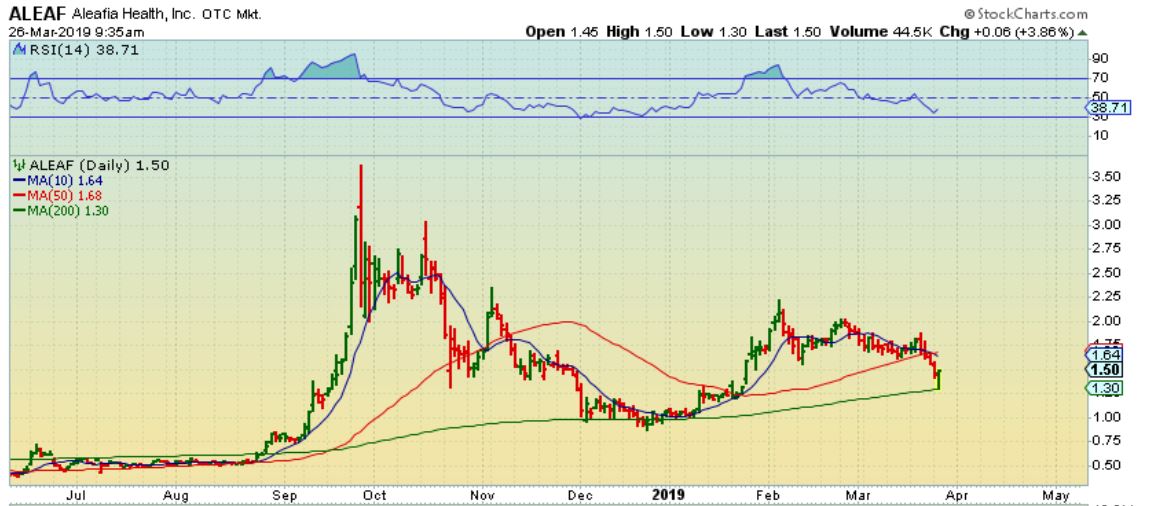Click the ALEAF (Daily) 1.50 legend
This screenshot has height=506, width=1156.
99,166
